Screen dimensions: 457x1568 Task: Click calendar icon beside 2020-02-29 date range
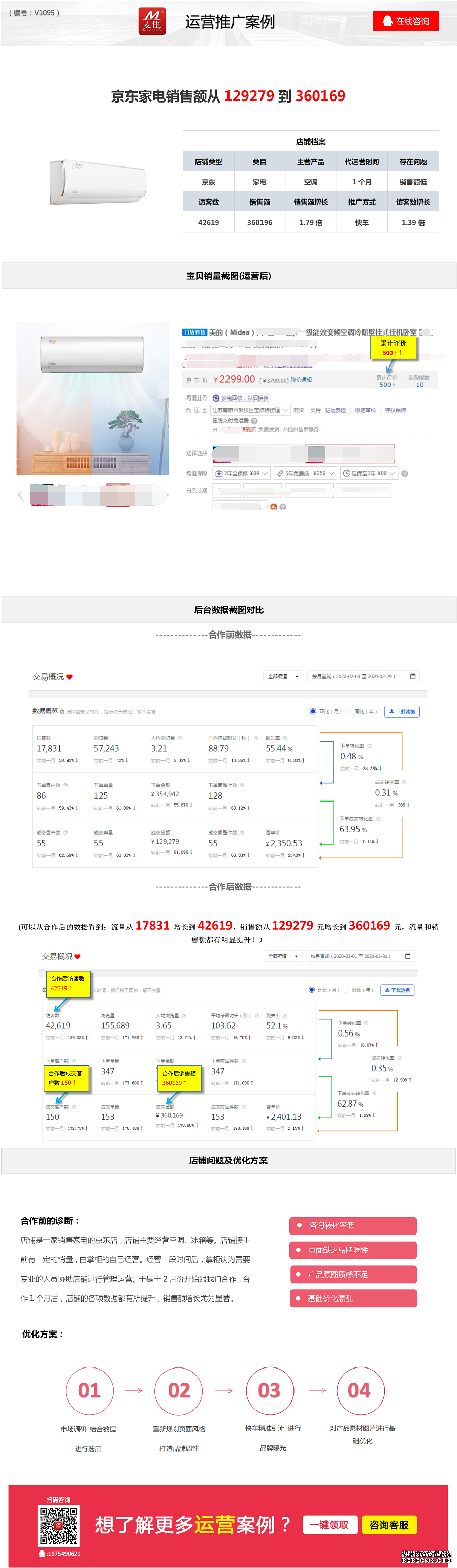coord(413,676)
